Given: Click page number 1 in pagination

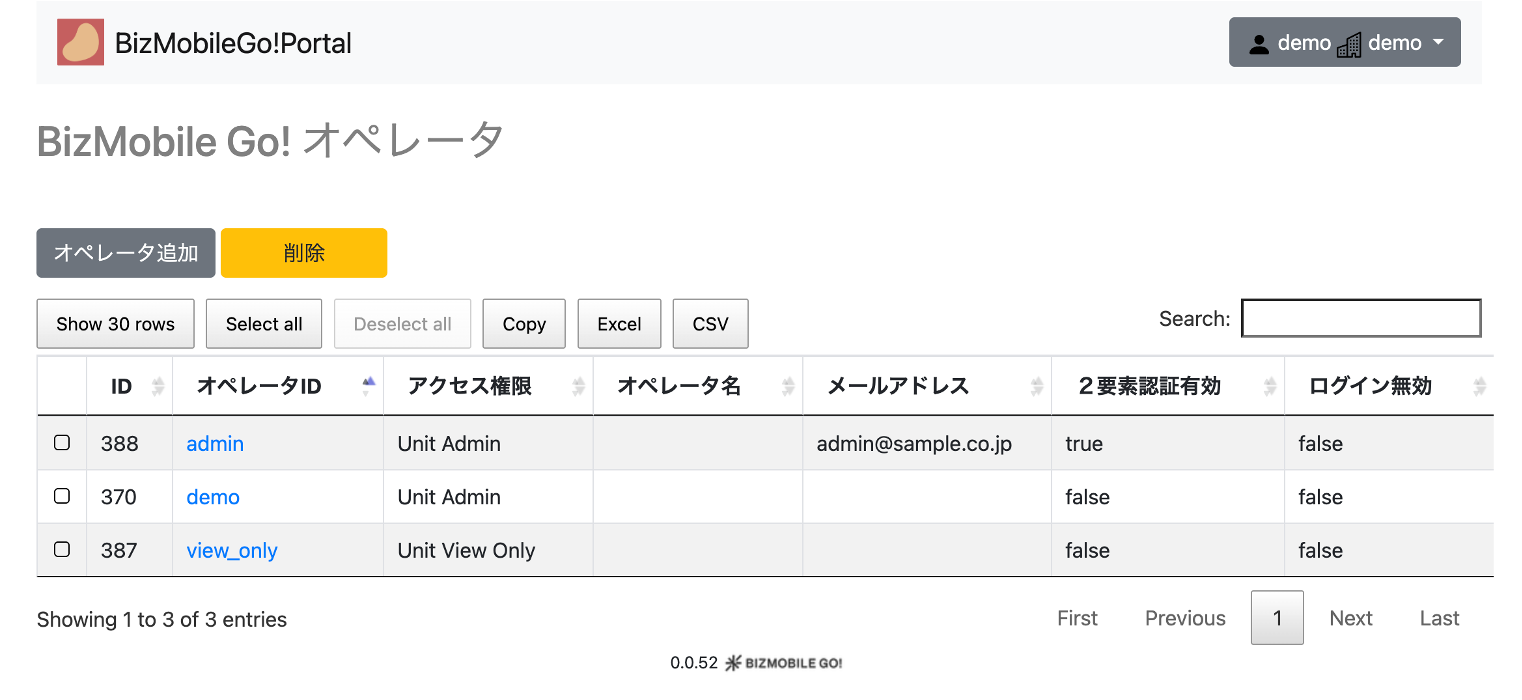Looking at the screenshot, I should point(1277,618).
